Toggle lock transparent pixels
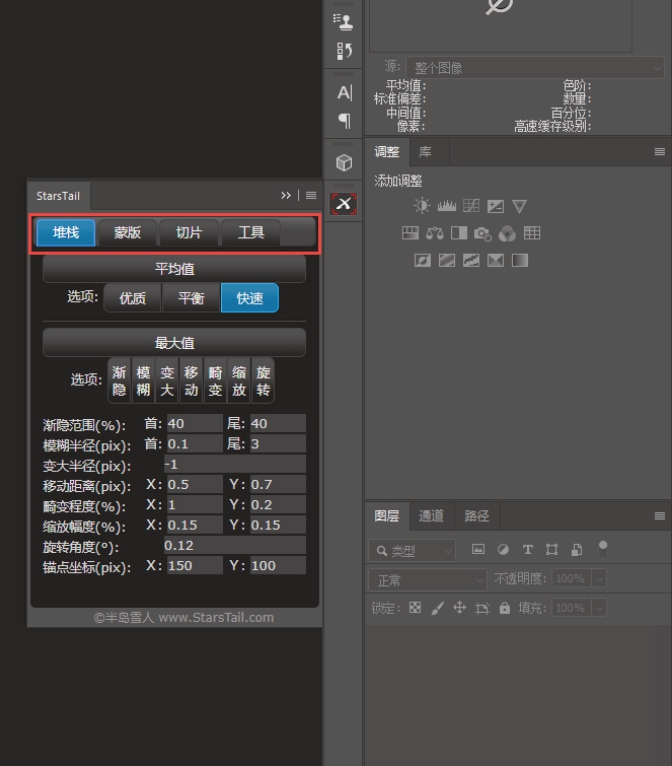The height and width of the screenshot is (766, 672). (x=415, y=608)
